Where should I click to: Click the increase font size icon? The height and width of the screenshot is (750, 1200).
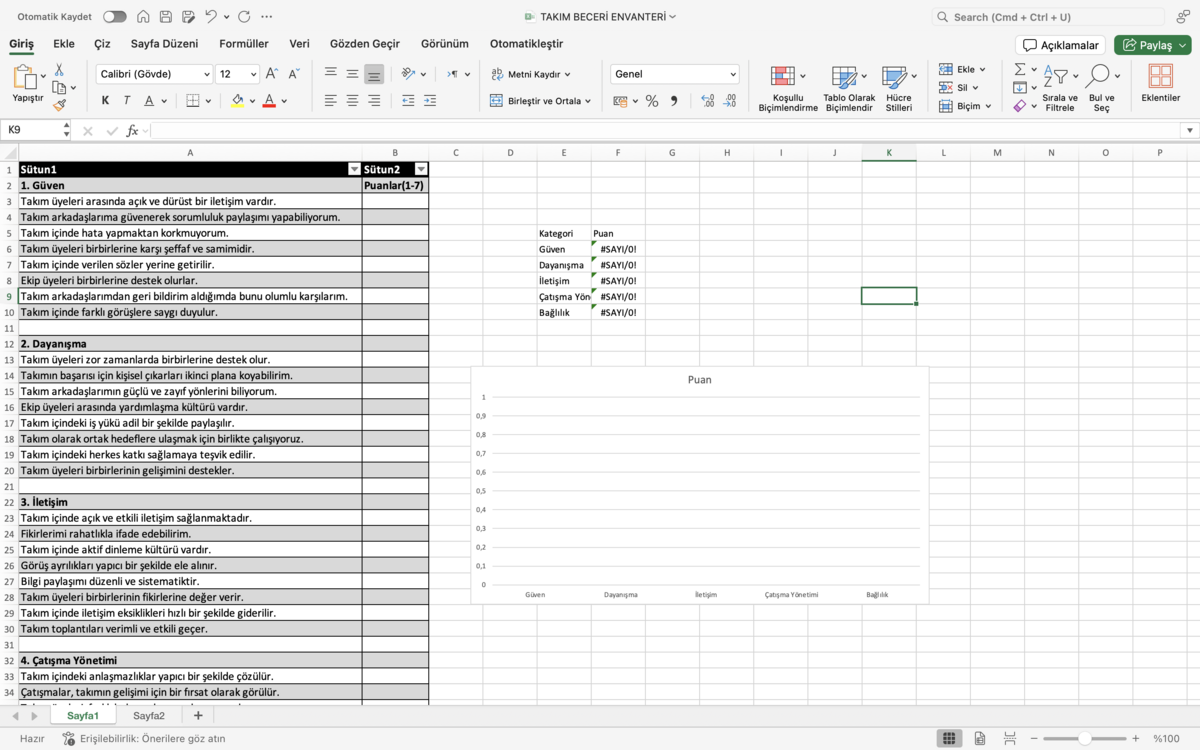[273, 74]
